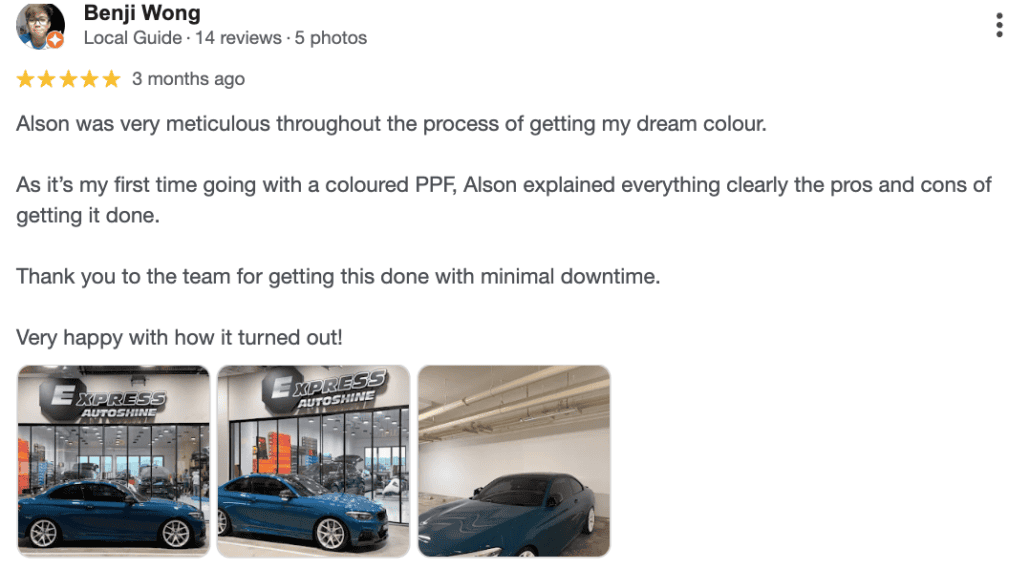This screenshot has height=569, width=1030.
Task: Click the 14 reviews count text
Action: point(238,38)
